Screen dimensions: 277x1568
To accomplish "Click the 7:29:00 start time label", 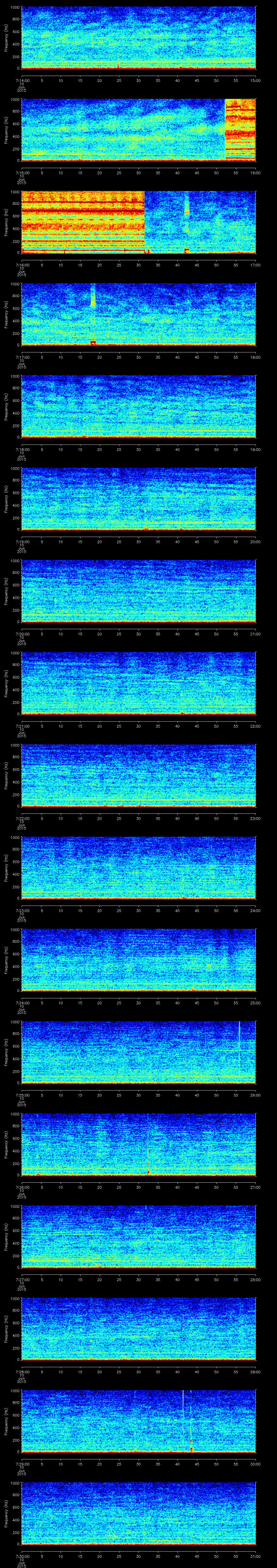I will coord(21,1464).
